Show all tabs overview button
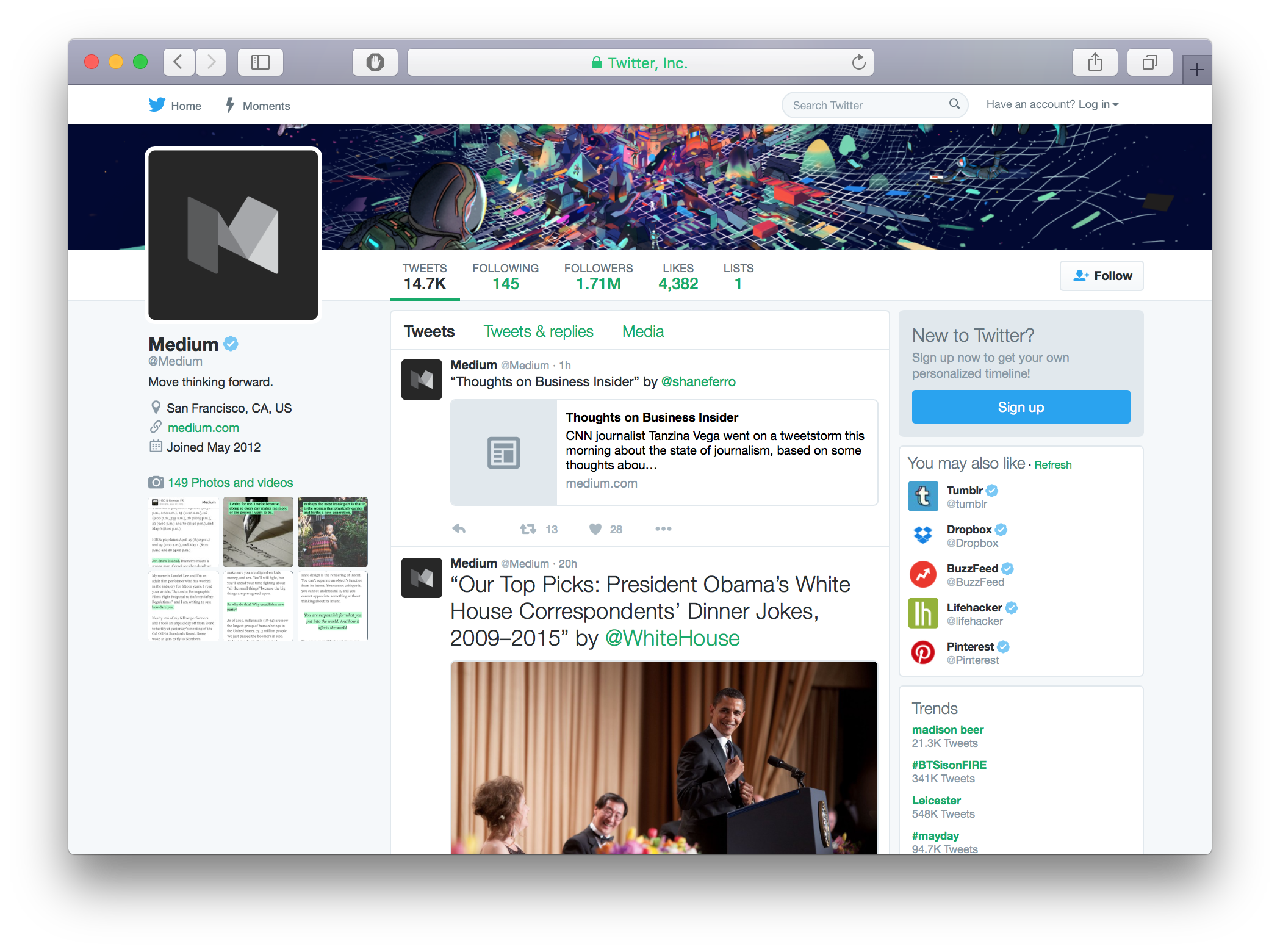This screenshot has width=1280, height=952. pos(1149,62)
